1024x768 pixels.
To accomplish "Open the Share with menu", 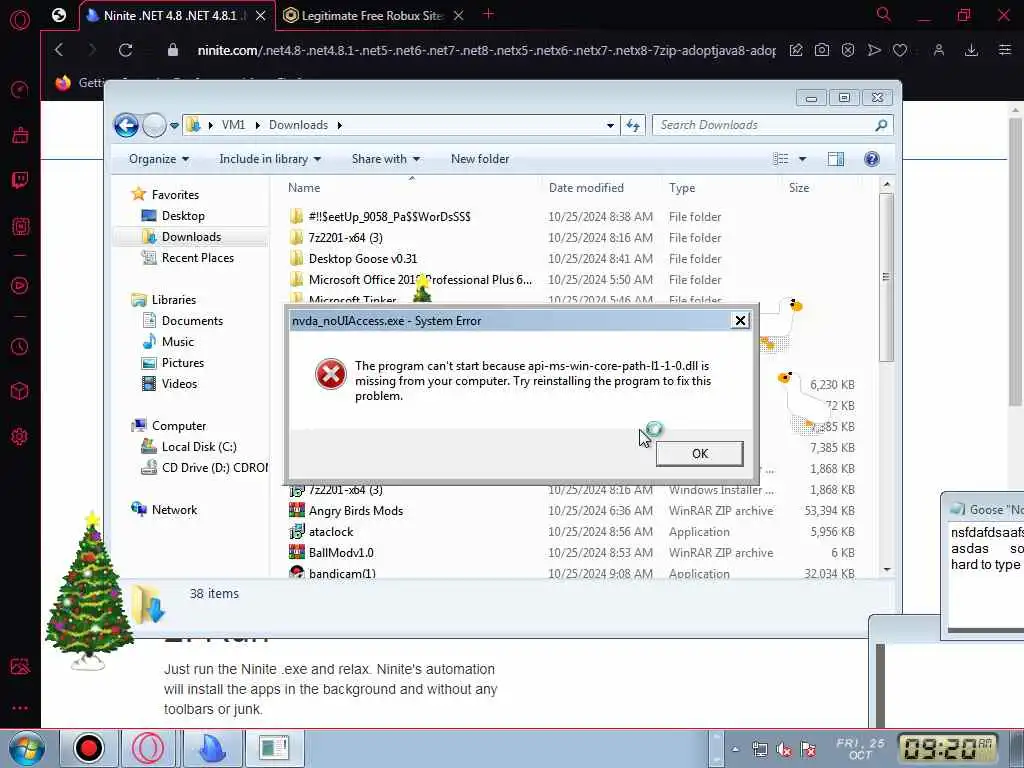I will [385, 159].
